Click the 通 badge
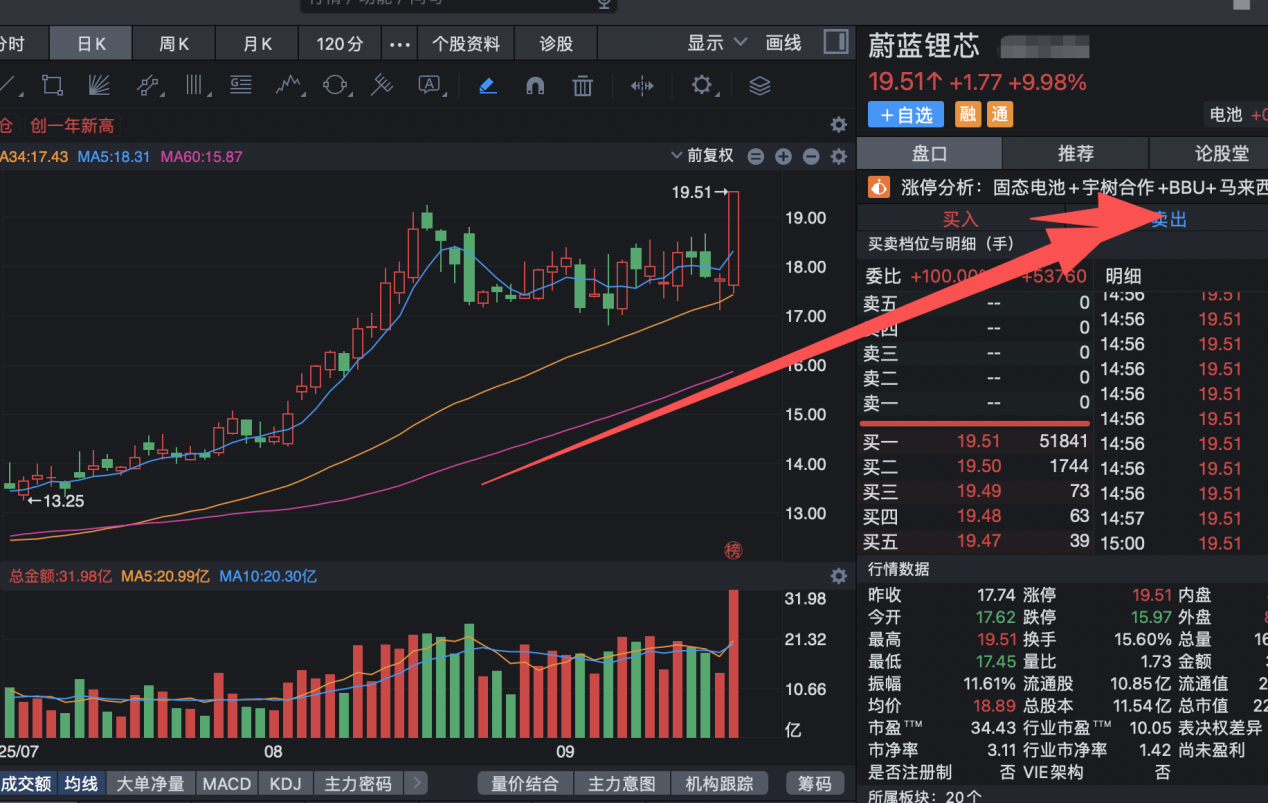1268x803 pixels. 1000,114
